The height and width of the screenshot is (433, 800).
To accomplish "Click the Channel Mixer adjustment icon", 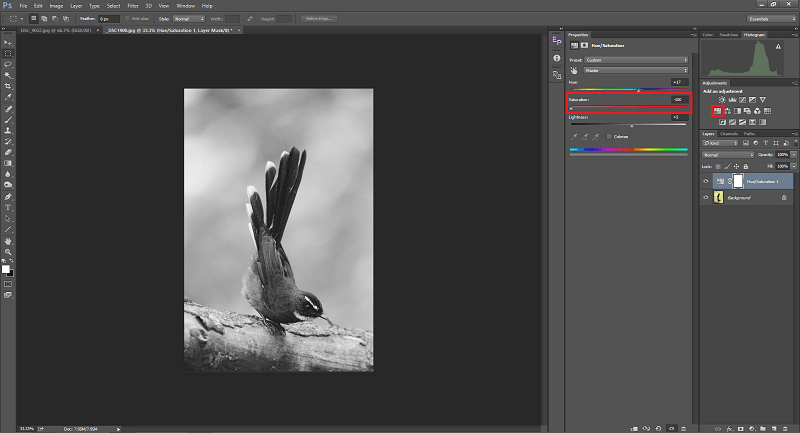I will [x=757, y=111].
